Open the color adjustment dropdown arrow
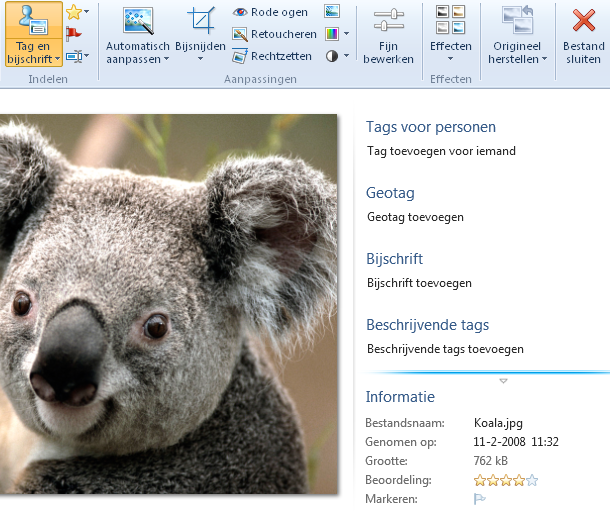This screenshot has height=511, width=610. click(346, 34)
